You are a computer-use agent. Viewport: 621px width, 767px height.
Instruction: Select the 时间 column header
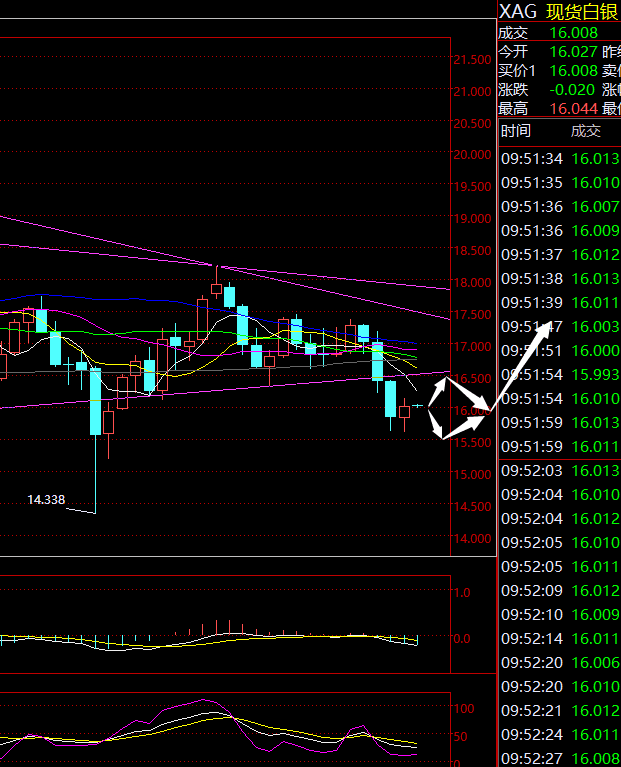click(516, 131)
